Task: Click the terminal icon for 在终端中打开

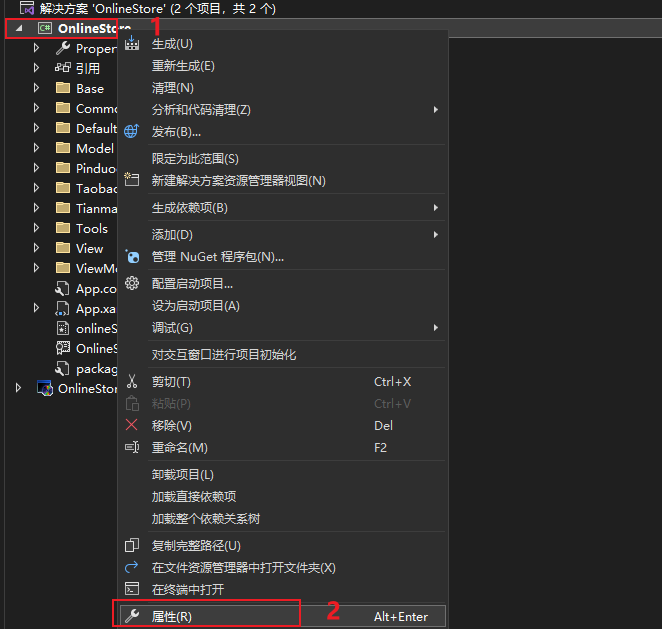Action: pyautogui.click(x=132, y=590)
